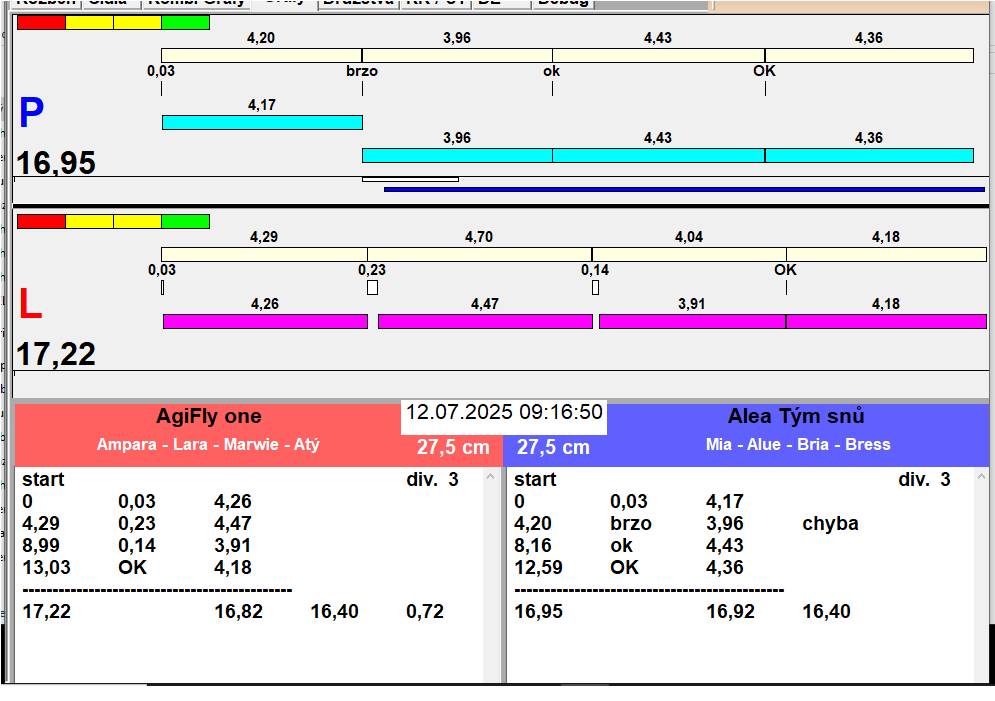Click the AgiFly one team header
Viewport: 995px width, 701px height.
208,417
